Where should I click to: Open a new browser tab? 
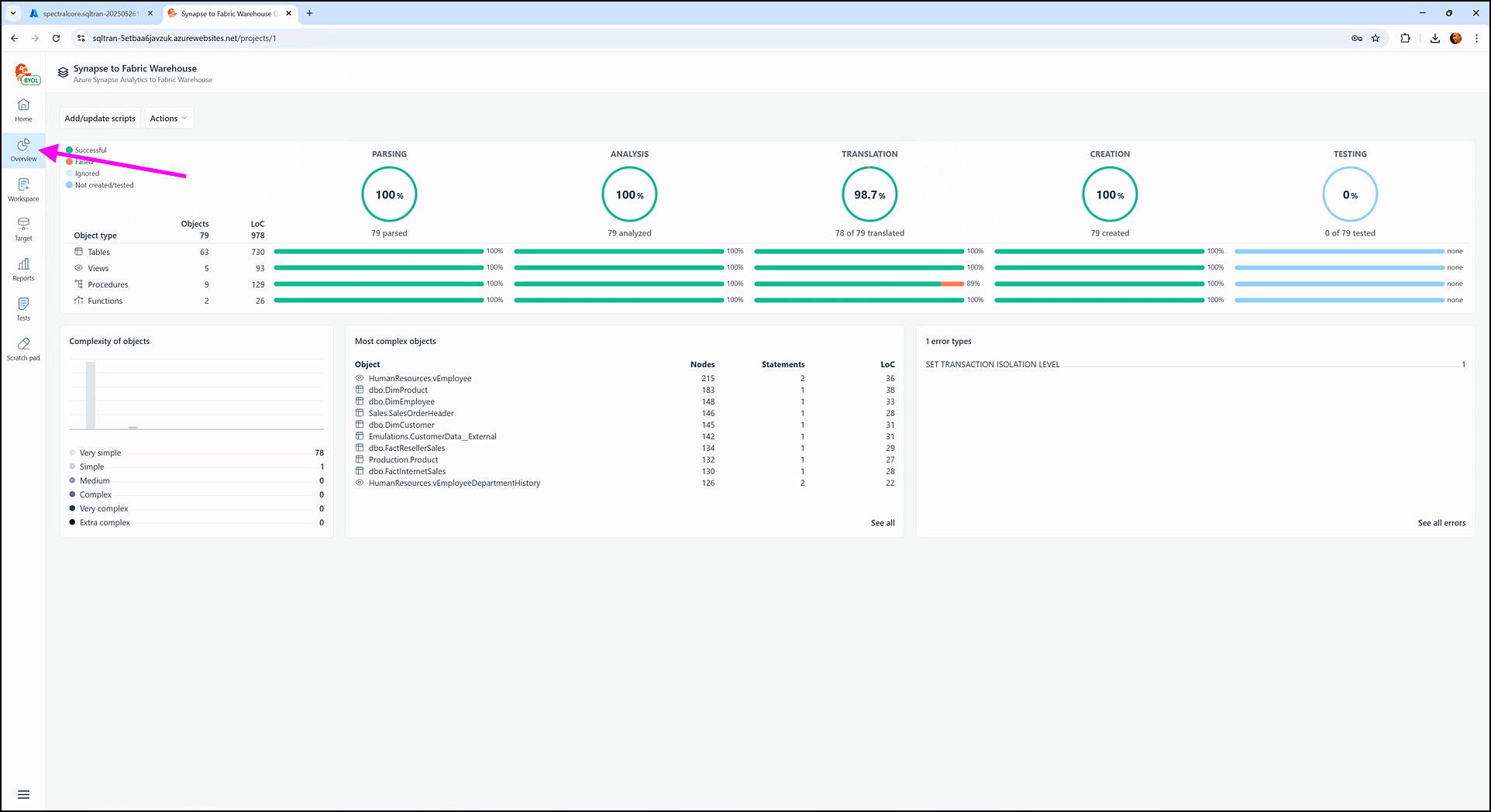(309, 13)
